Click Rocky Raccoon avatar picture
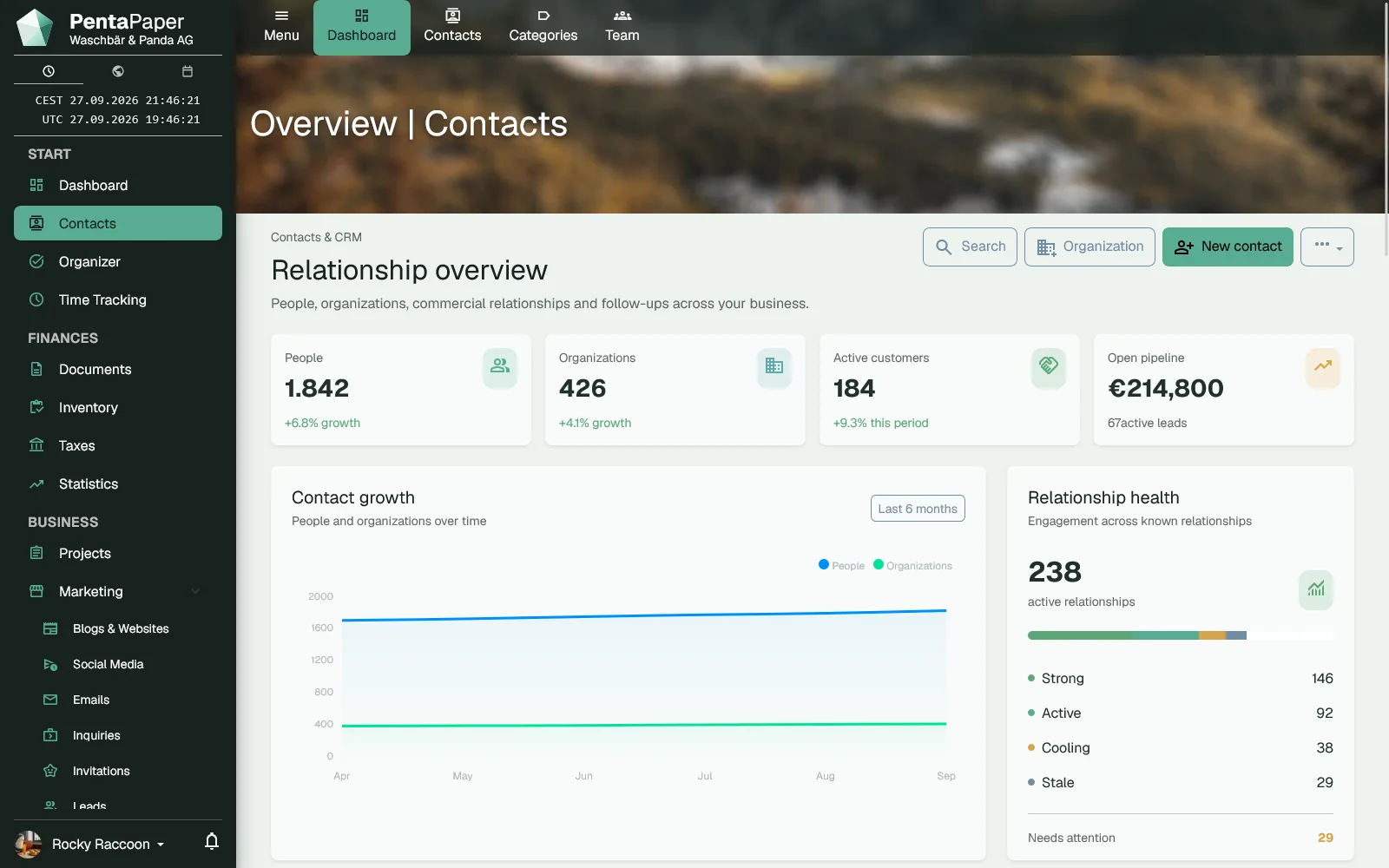1389x868 pixels. pos(29,844)
